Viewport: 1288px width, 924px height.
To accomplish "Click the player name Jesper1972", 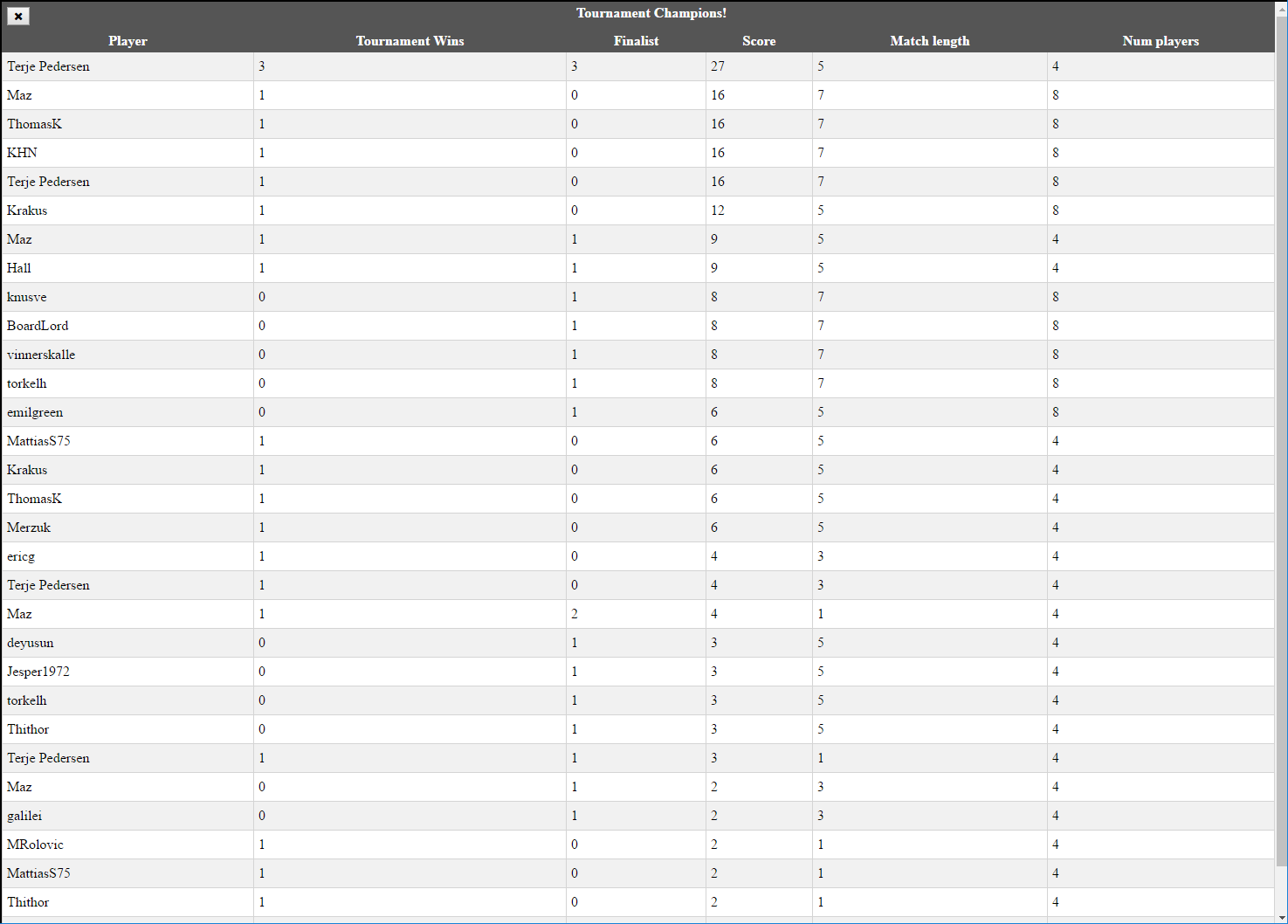I will click(x=38, y=672).
